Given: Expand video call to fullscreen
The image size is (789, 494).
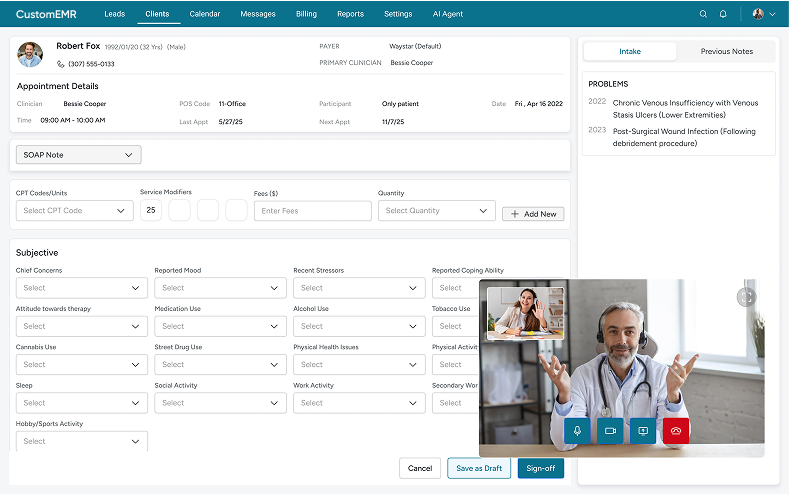Looking at the screenshot, I should [746, 297].
